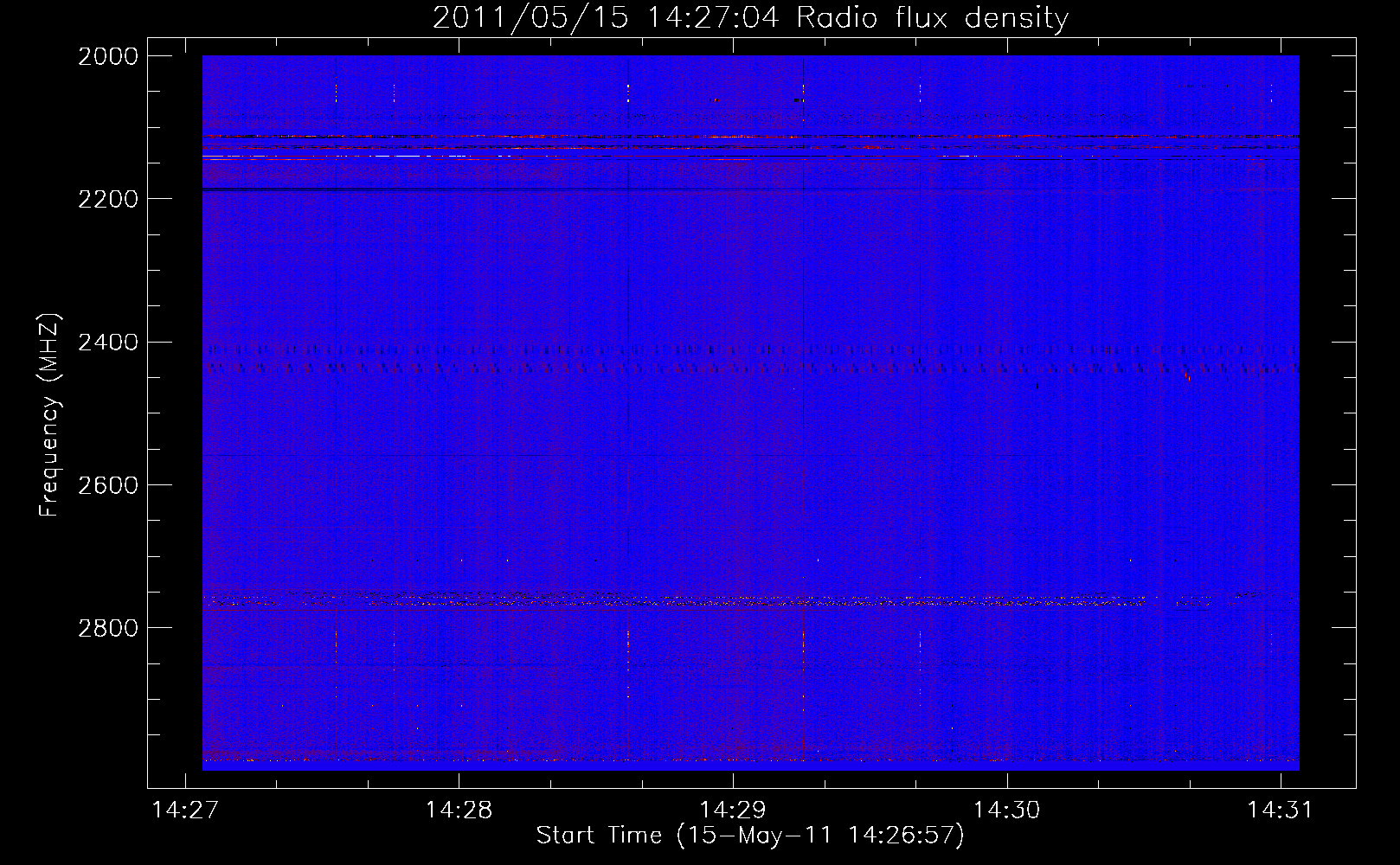
Task: Click the 2600 frequency tick label
Action: coord(108,485)
